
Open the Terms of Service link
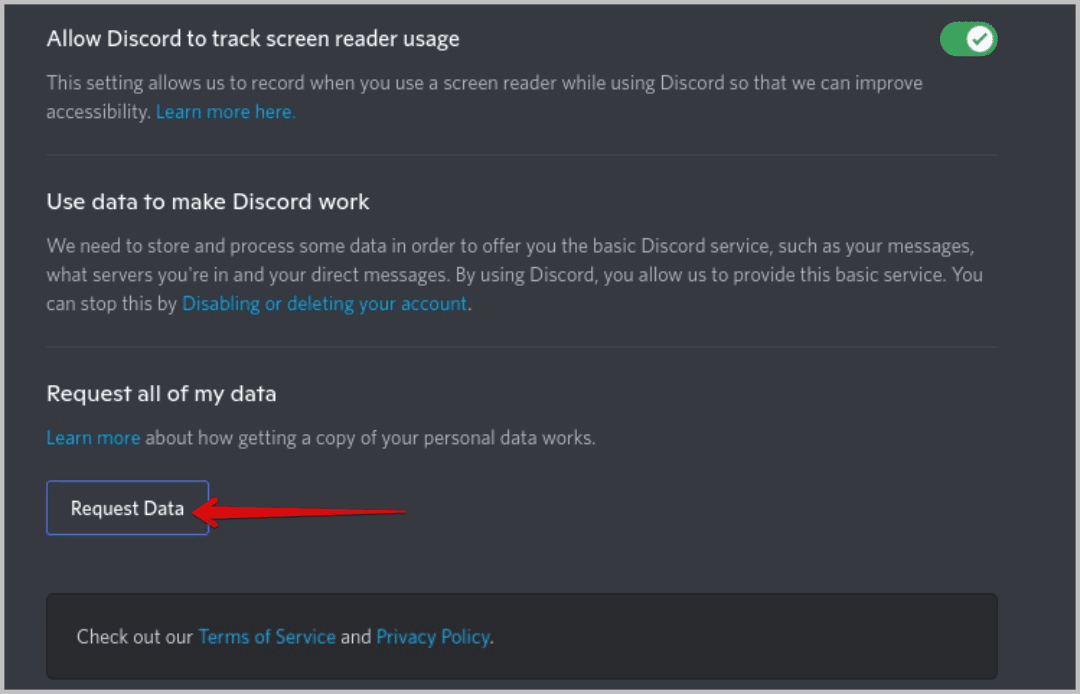[x=267, y=636]
